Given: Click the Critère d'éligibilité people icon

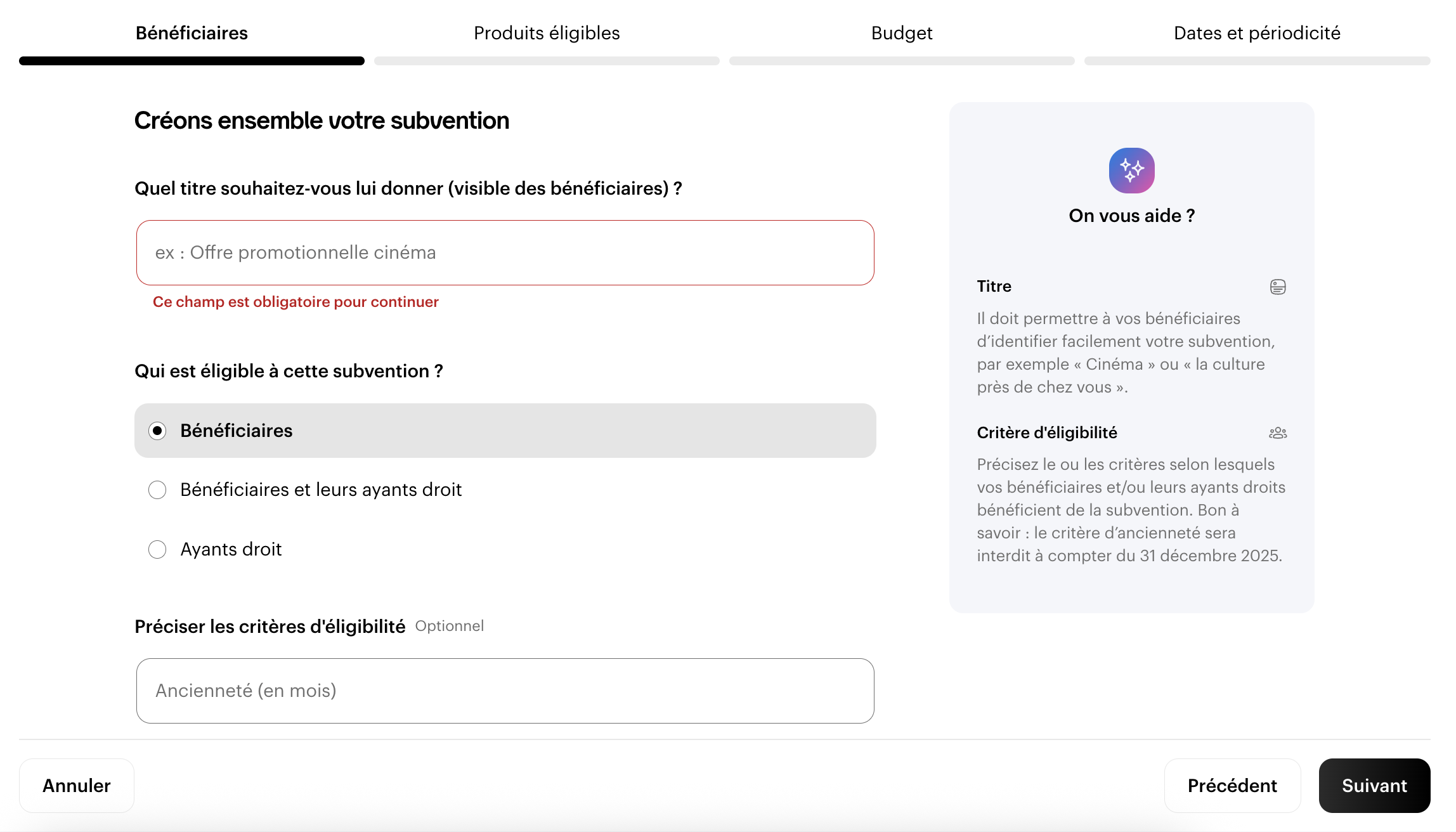Looking at the screenshot, I should 1278,433.
